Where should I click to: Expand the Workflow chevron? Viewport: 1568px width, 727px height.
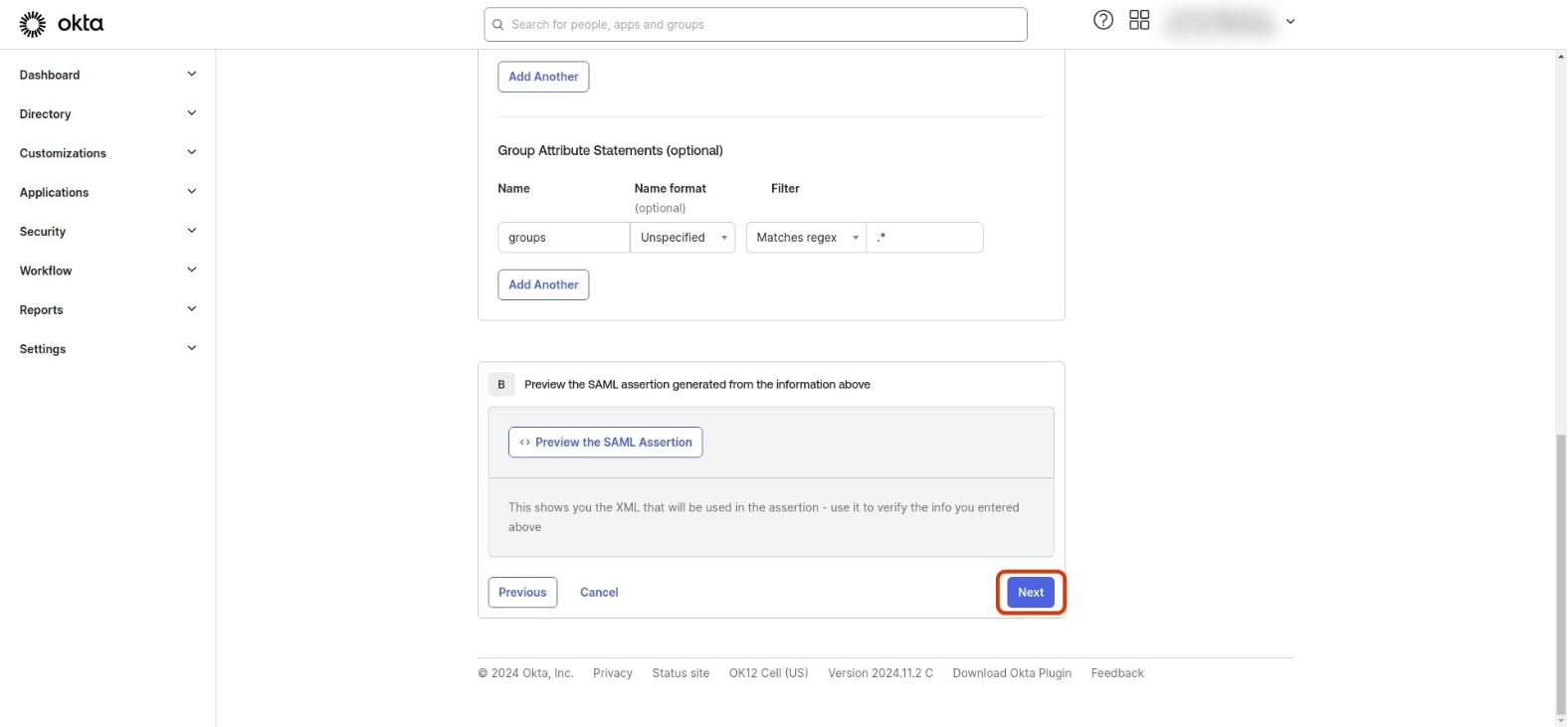192,270
